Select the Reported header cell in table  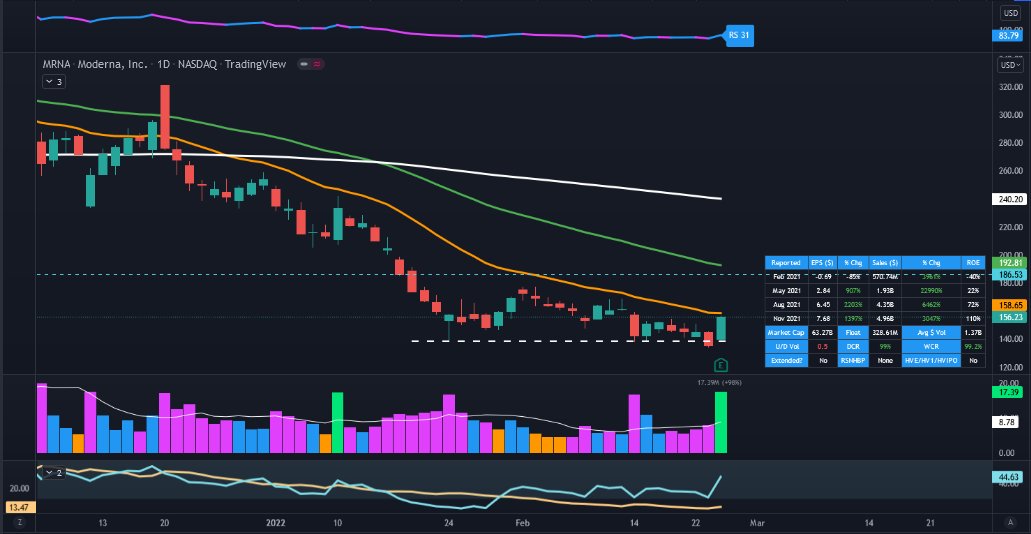[x=786, y=262]
